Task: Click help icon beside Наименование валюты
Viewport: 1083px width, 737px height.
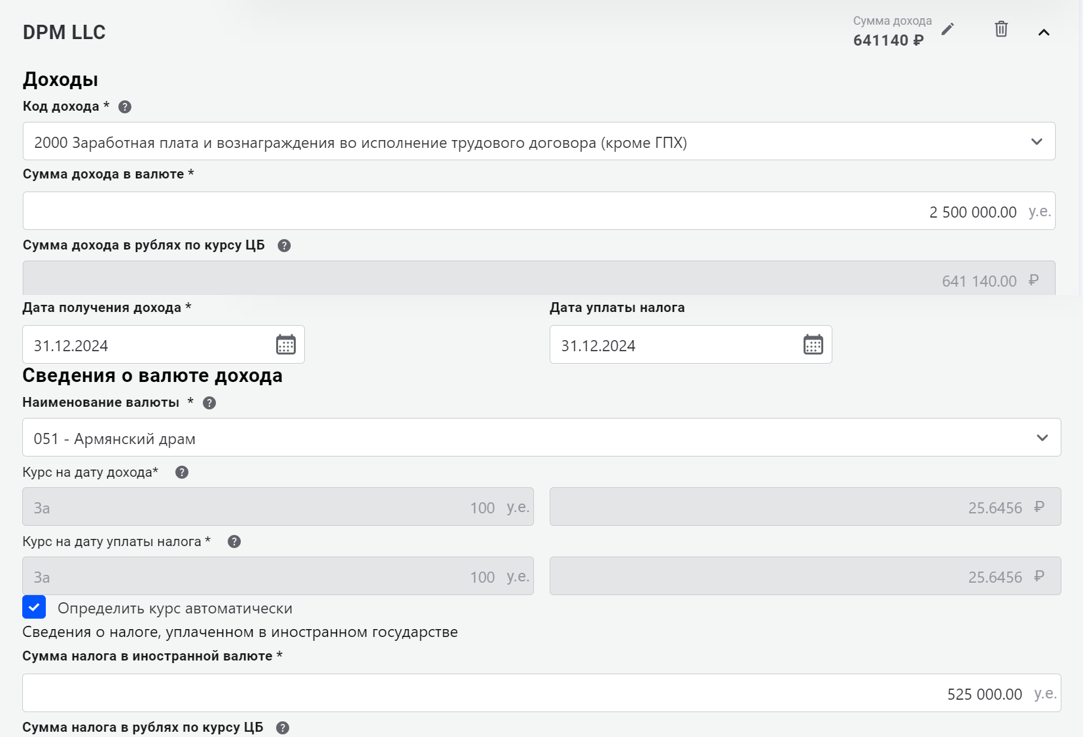Action: 209,403
